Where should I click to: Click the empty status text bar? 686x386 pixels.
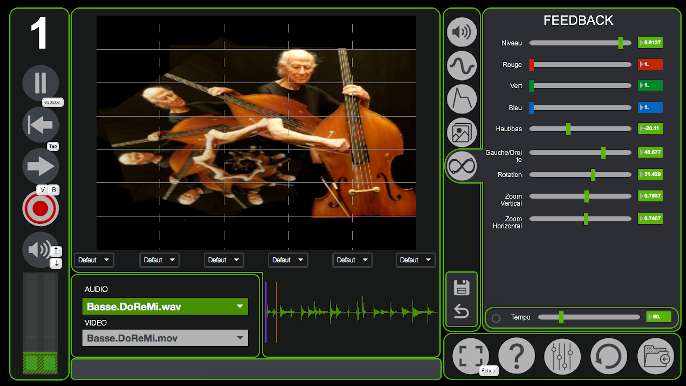256,369
